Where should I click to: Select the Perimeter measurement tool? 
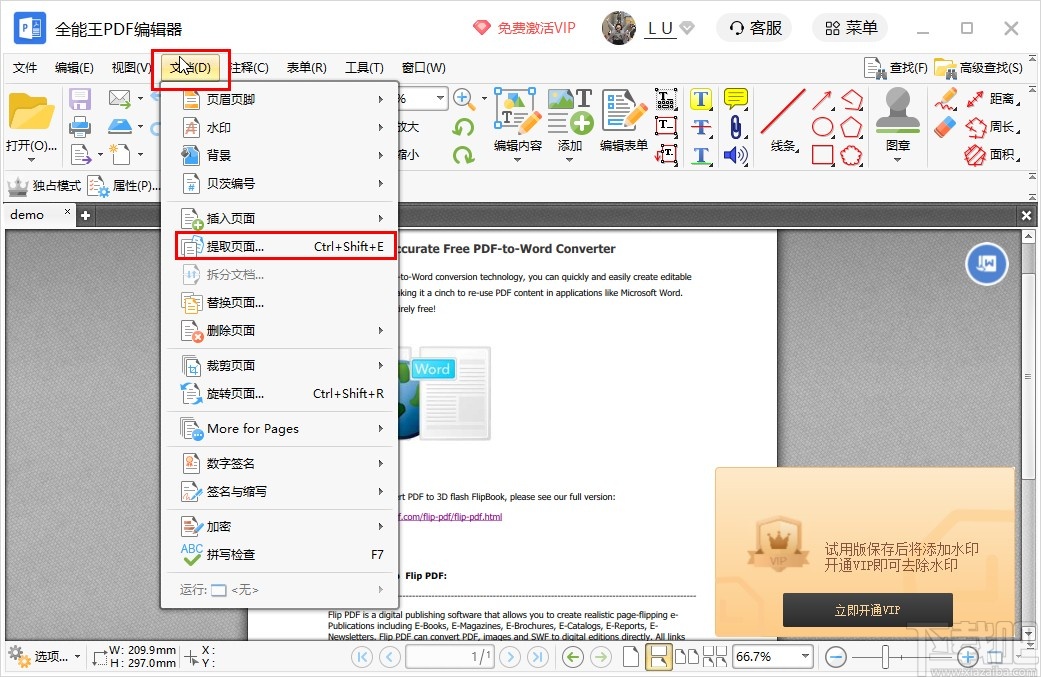(993, 126)
